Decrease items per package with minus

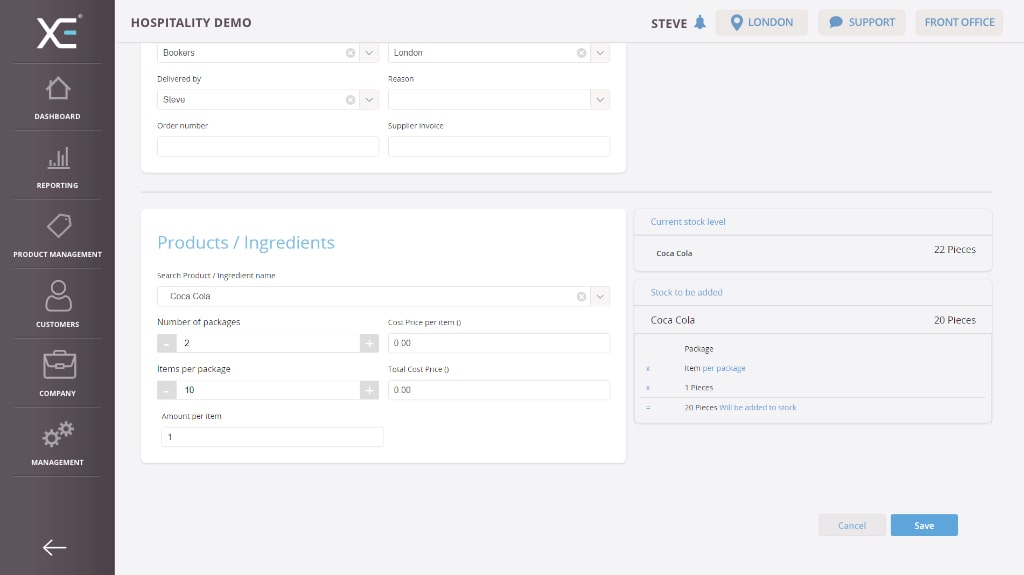(x=168, y=390)
